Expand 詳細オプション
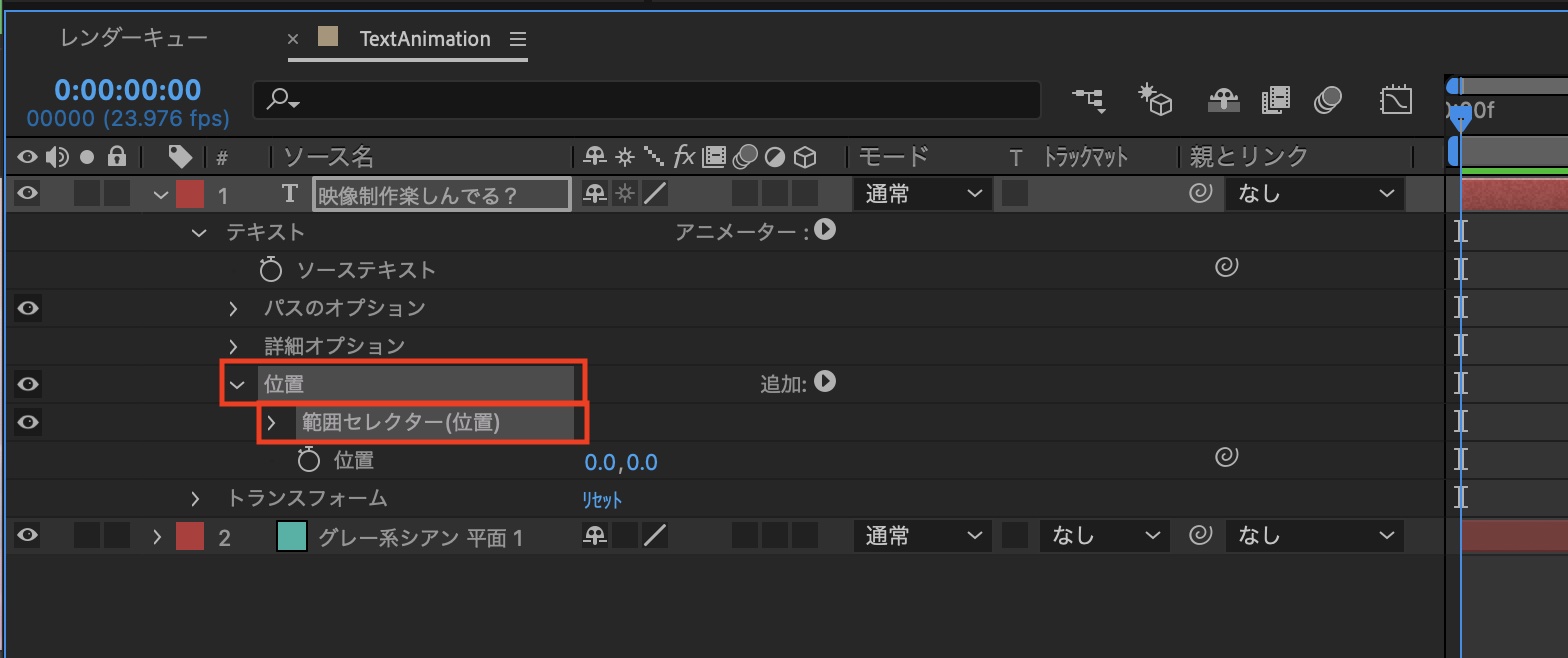 coord(233,346)
